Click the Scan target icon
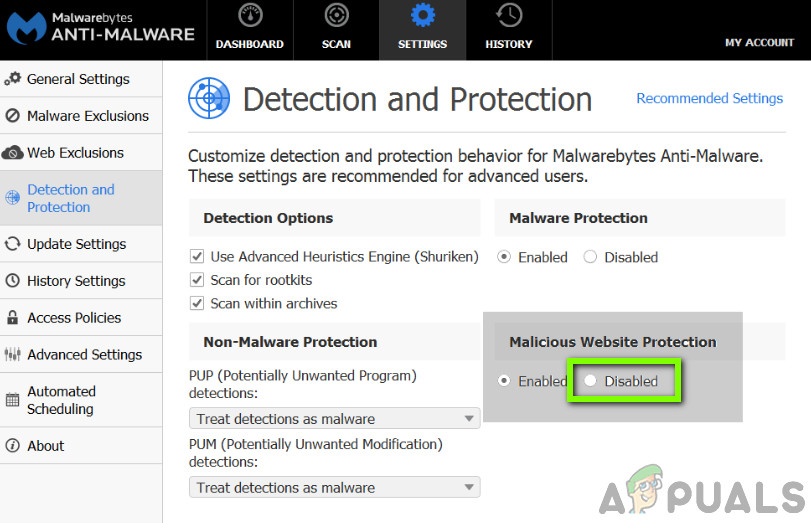This screenshot has width=811, height=523. coord(337,17)
